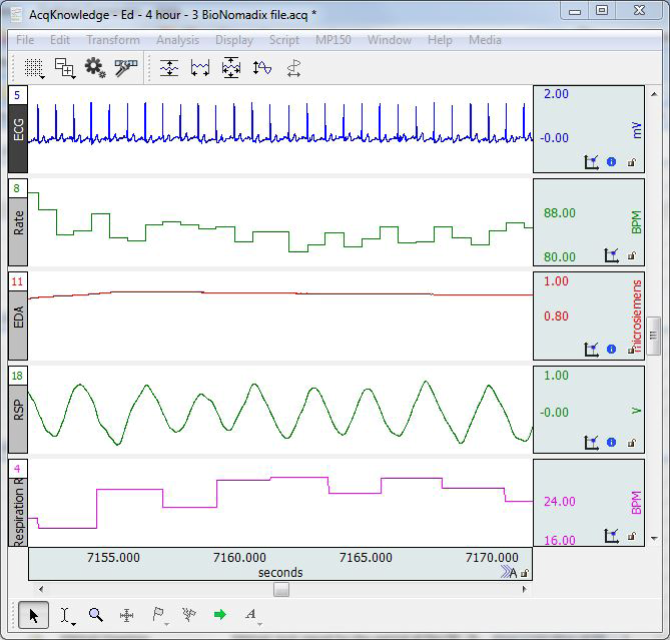The width and height of the screenshot is (670, 640).
Task: Click the optimize ranges waveform icon
Action: (262, 68)
